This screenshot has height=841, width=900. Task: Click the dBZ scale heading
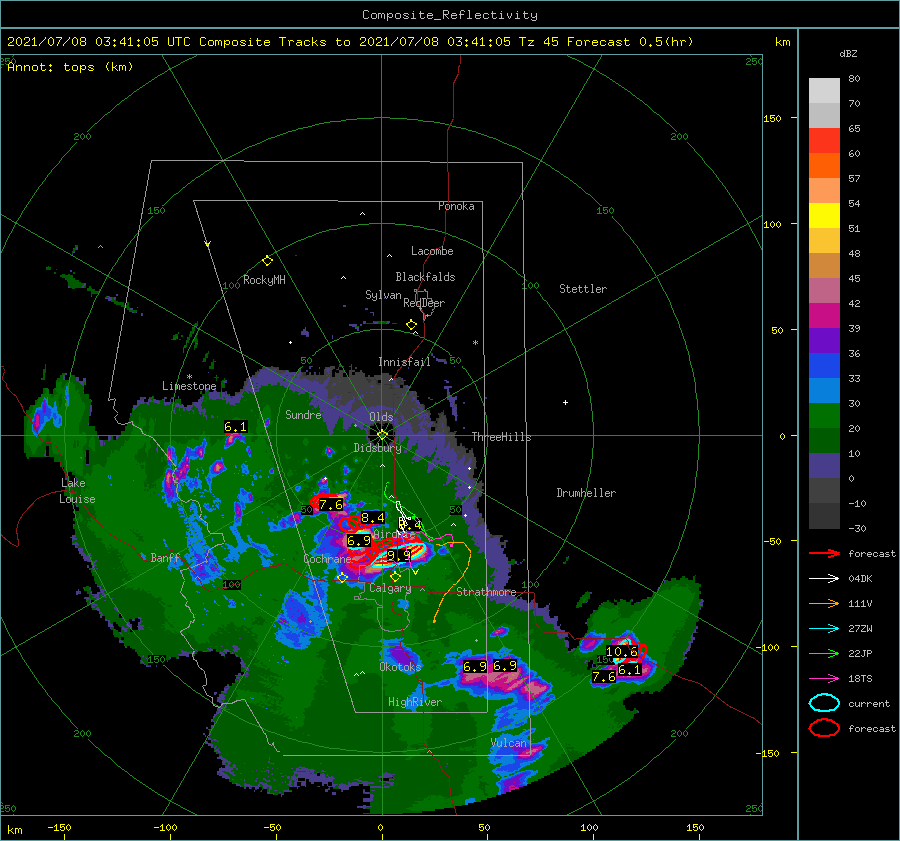(x=848, y=53)
